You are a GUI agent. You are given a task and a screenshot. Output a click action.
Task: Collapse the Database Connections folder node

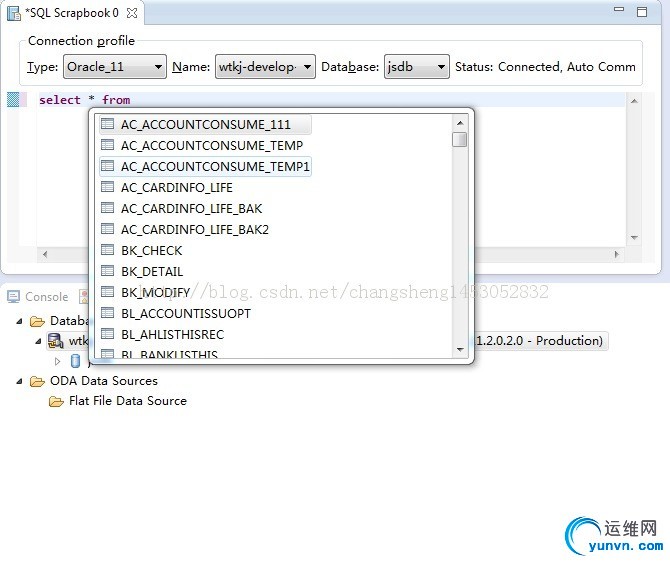tap(19, 321)
